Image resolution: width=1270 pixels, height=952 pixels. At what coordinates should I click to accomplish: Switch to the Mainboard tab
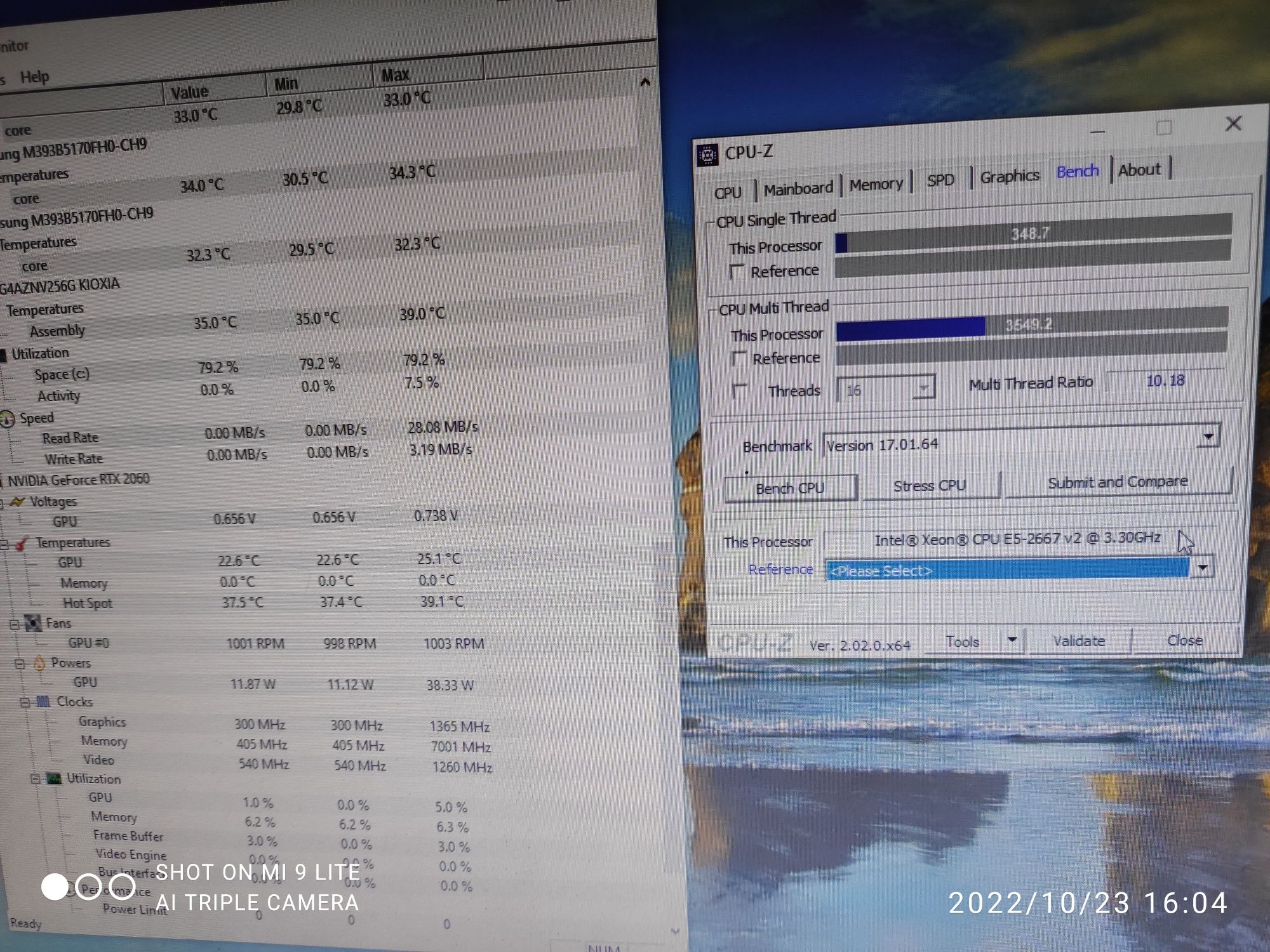click(798, 188)
